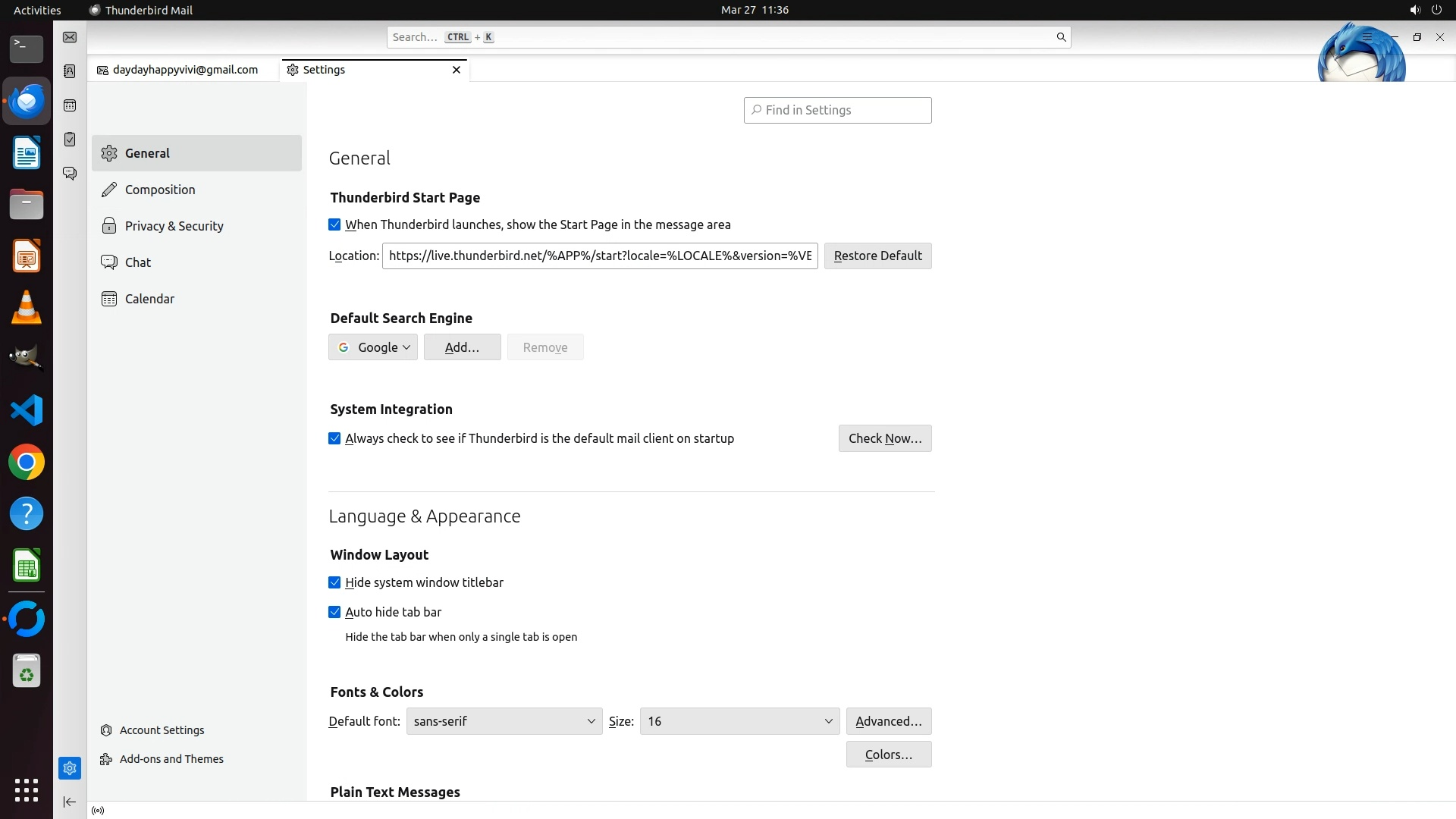
Task: Click the Restore Default button
Action: click(877, 256)
